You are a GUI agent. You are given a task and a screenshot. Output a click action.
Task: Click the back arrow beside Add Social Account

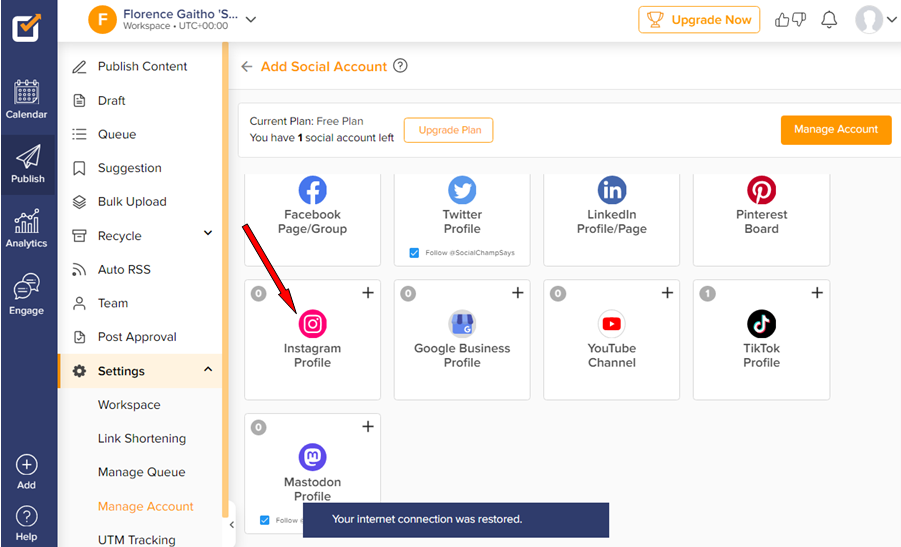click(247, 67)
